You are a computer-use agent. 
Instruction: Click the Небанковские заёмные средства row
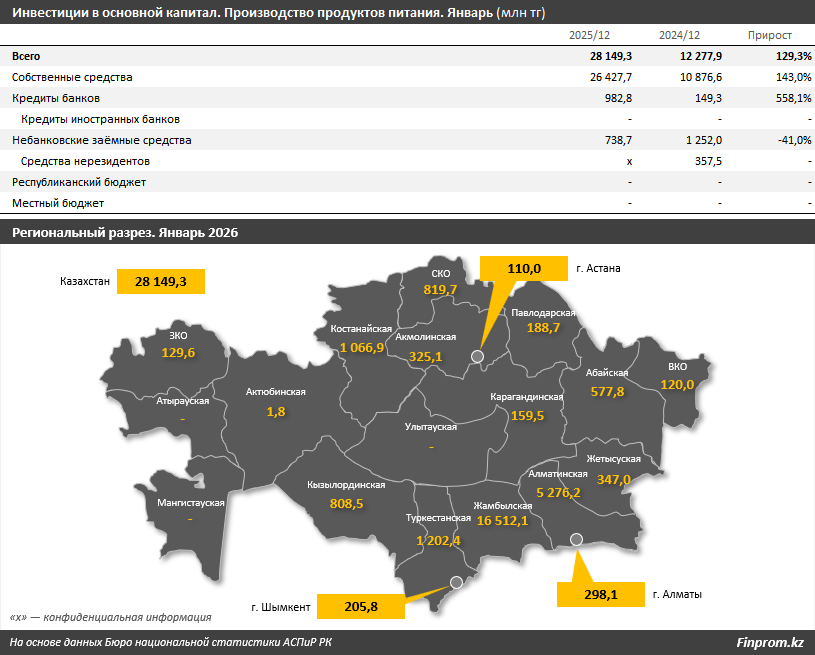[x=102, y=140]
